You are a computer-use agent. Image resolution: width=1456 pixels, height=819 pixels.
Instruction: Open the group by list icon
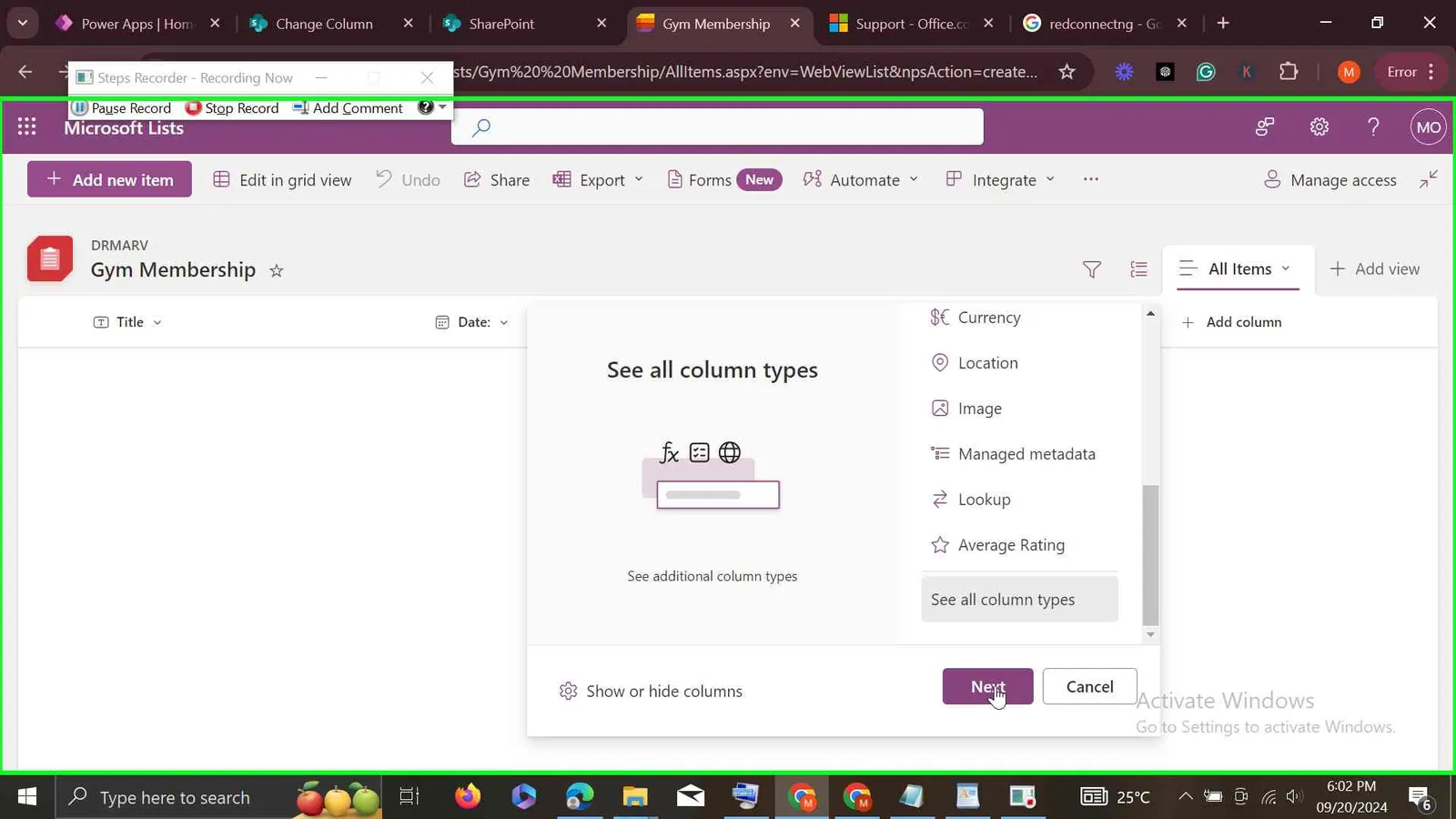coord(1138,269)
